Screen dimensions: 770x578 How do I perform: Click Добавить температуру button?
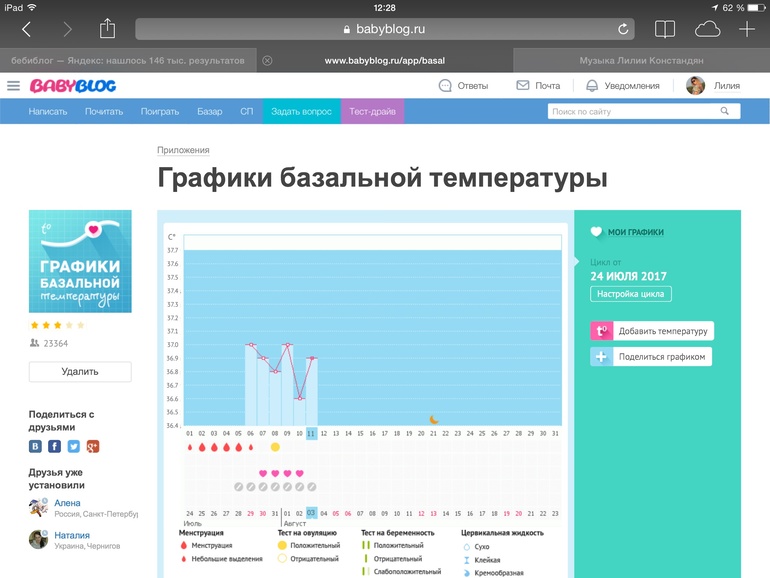652,331
